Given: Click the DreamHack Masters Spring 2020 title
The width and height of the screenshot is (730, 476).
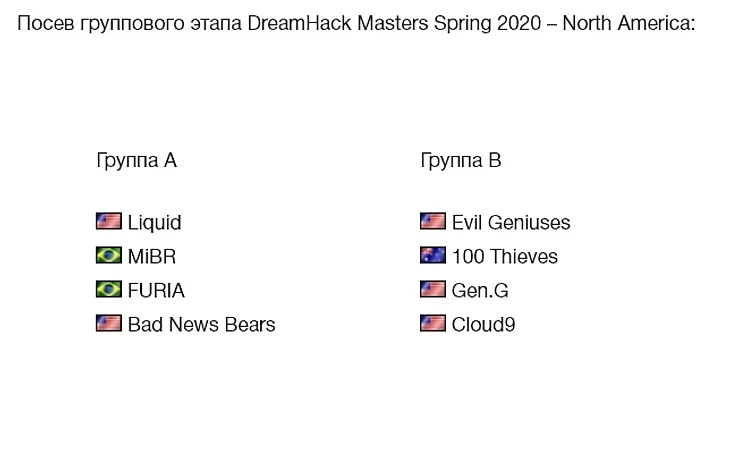Looking at the screenshot, I should [x=394, y=23].
